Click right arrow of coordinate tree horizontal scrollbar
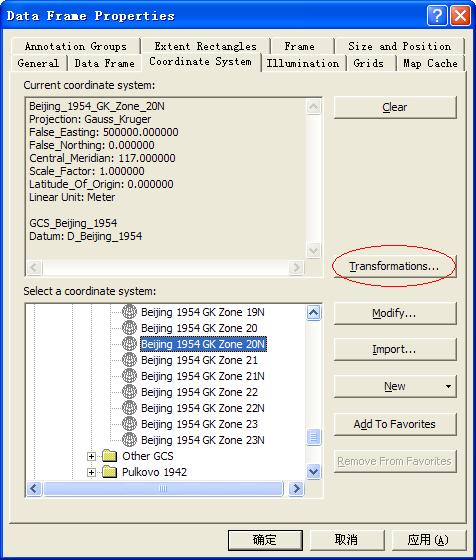The width and height of the screenshot is (476, 560). 296,488
